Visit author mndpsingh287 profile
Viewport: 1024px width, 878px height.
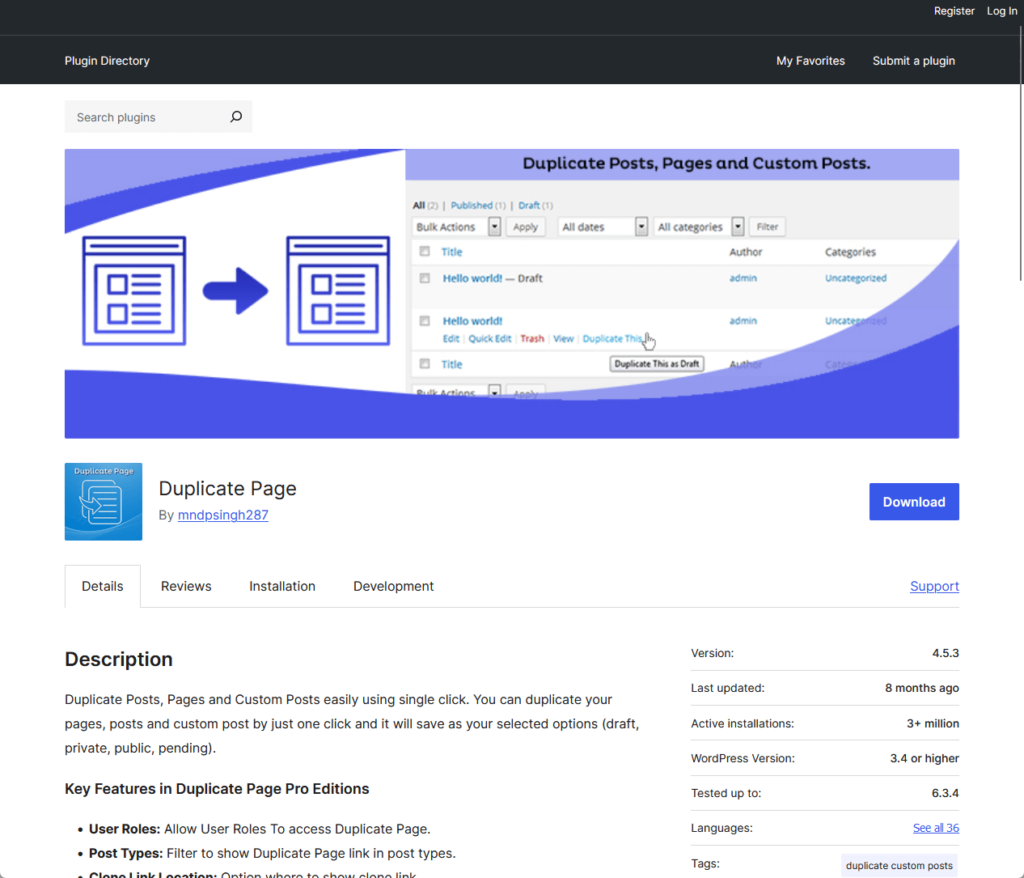coord(223,515)
